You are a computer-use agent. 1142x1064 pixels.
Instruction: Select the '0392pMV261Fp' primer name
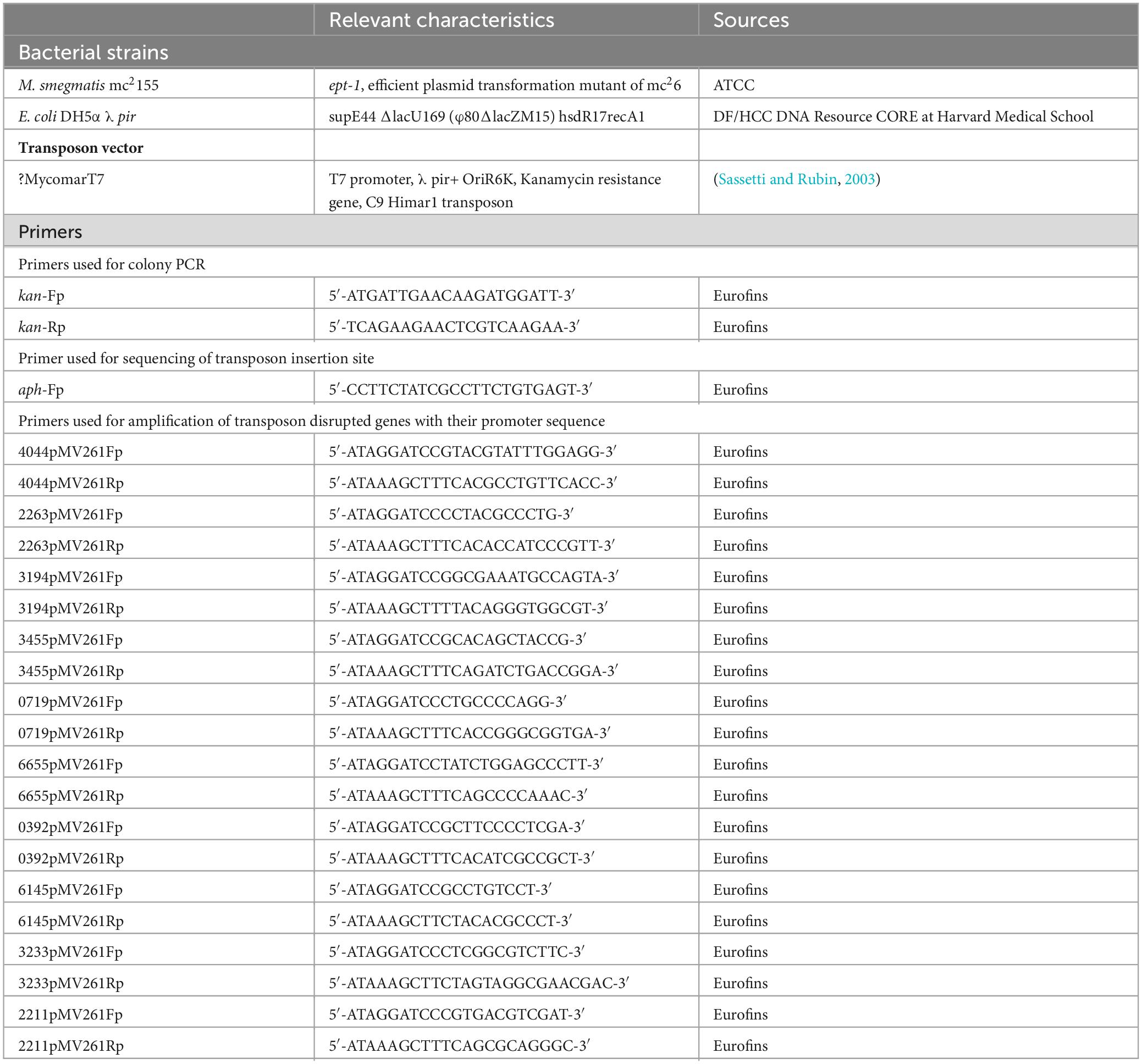click(x=70, y=827)
